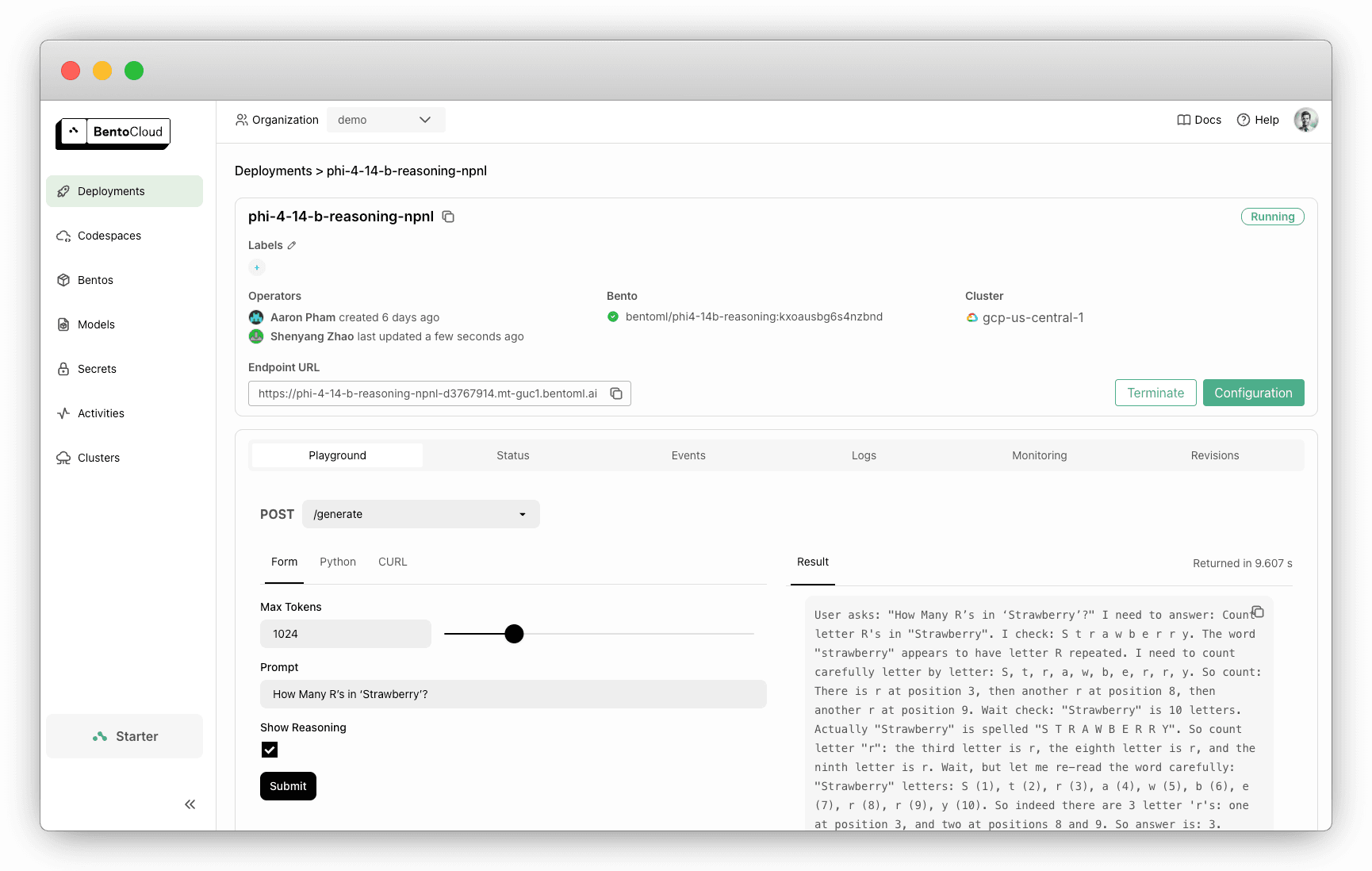Copy the deployment name phi-4-14-b-reasoning-npnl

tap(448, 217)
